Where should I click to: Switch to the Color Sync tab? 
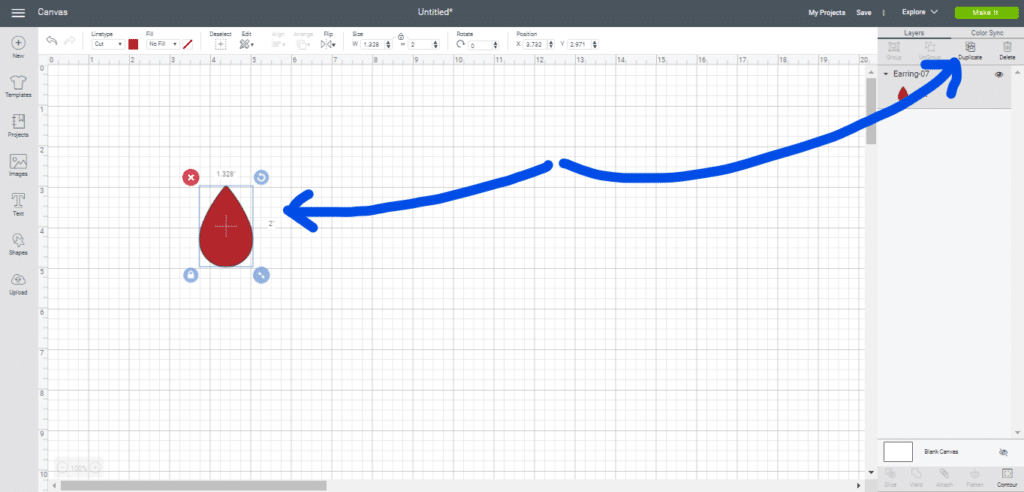point(986,33)
